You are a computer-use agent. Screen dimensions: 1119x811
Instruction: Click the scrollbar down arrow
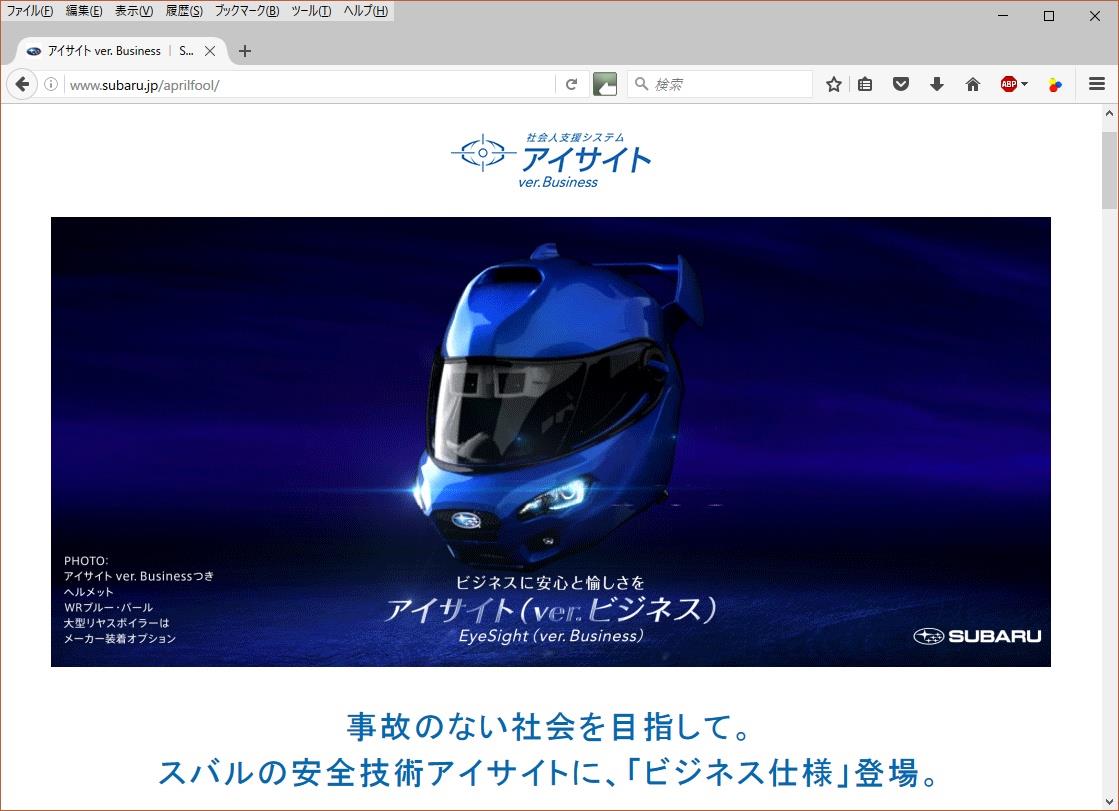pyautogui.click(x=1109, y=802)
